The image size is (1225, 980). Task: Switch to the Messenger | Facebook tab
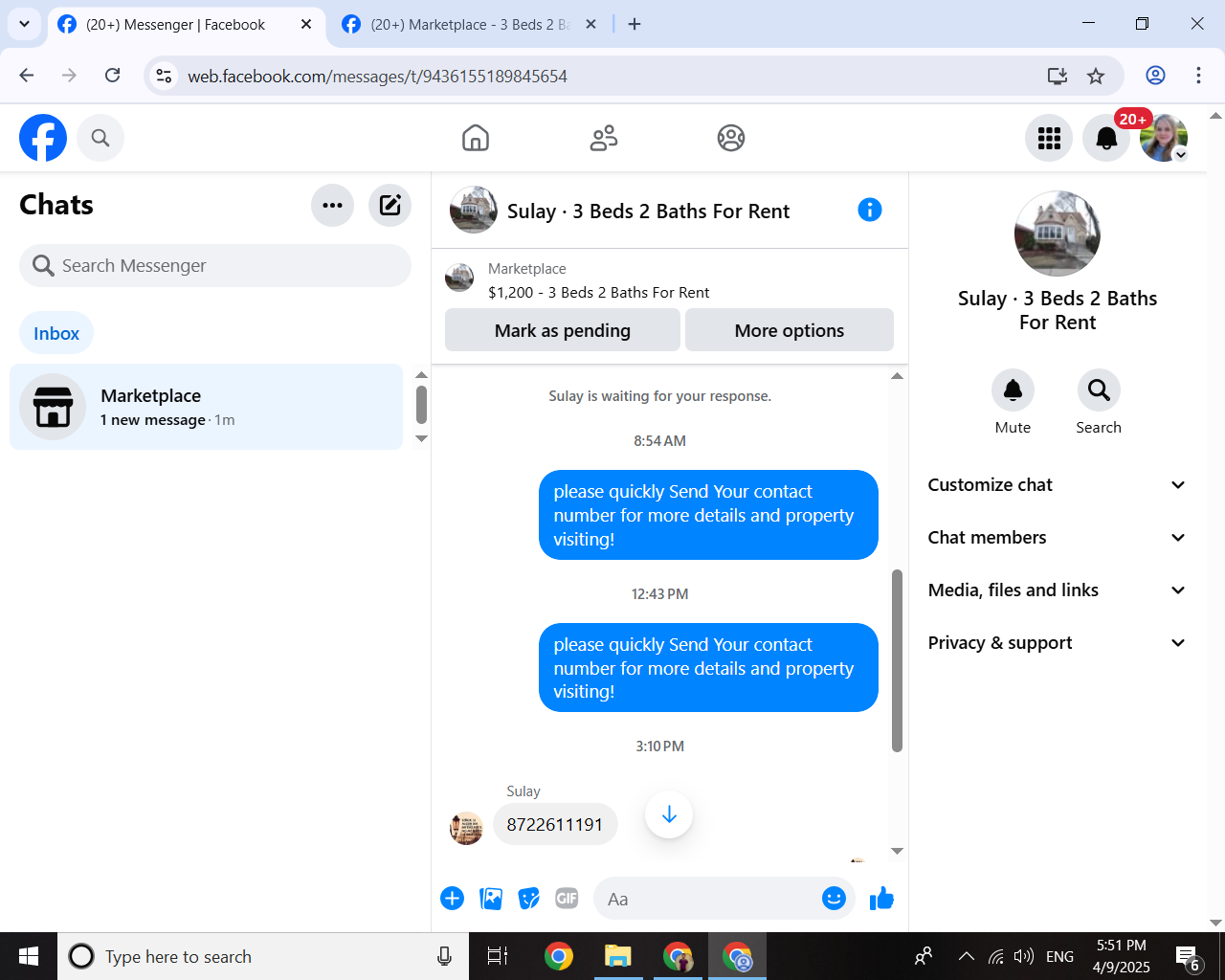186,25
